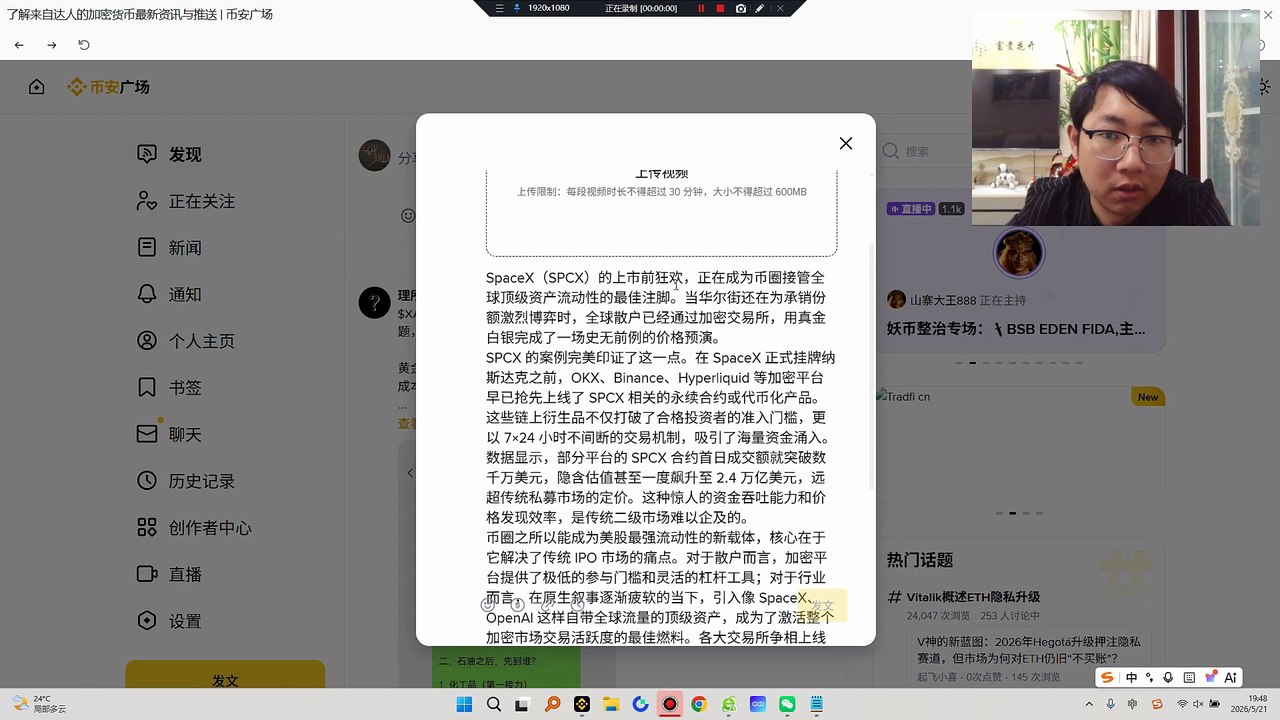Click the 发现 sidebar icon
This screenshot has width=1280, height=720.
point(147,154)
